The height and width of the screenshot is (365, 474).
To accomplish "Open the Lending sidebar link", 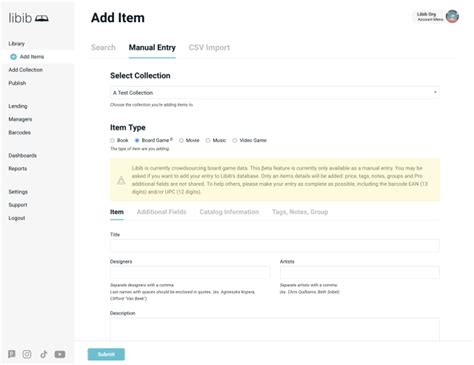I will point(18,106).
